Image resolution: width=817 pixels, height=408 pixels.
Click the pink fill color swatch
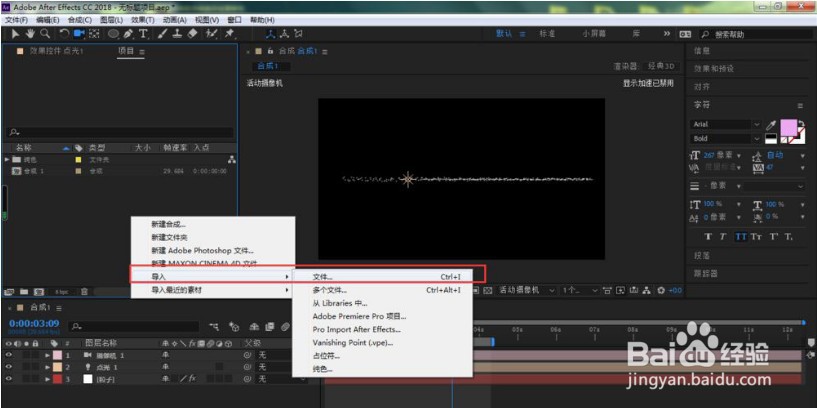click(787, 127)
